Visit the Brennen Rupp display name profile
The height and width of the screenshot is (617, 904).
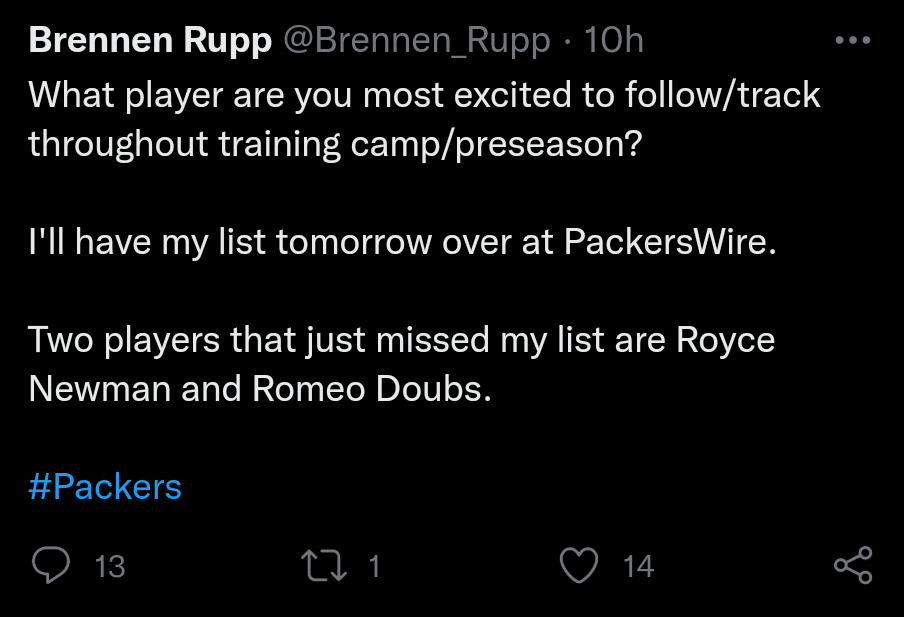pos(150,41)
